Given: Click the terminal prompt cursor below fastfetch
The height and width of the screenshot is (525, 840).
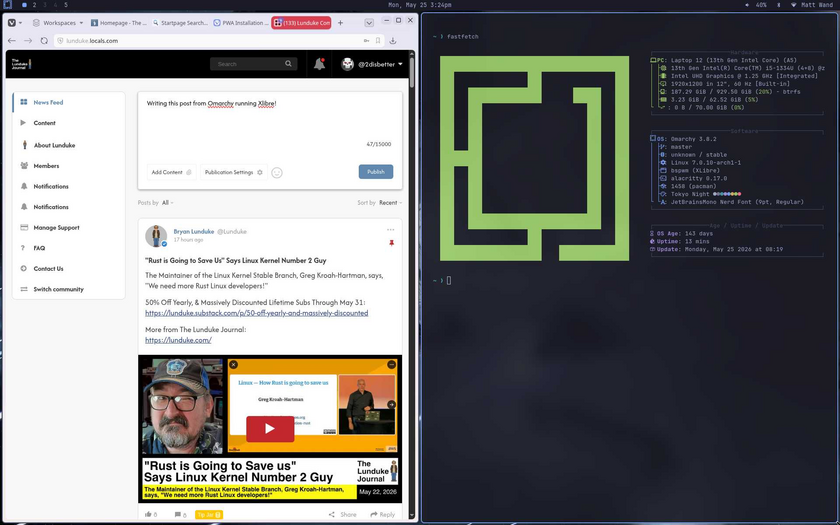Looking at the screenshot, I should 449,280.
